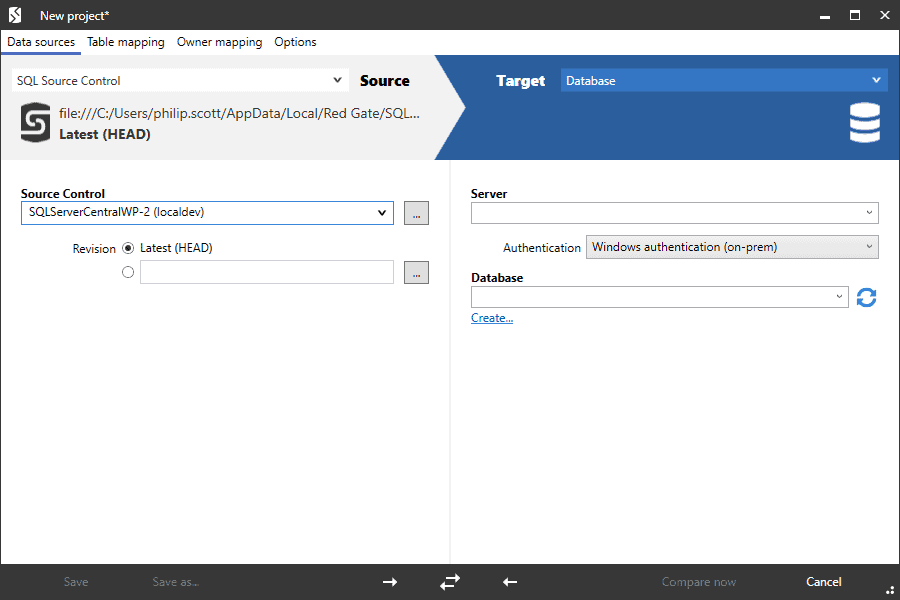This screenshot has height=600, width=900.
Task: Open the Server combo box
Action: 674,213
